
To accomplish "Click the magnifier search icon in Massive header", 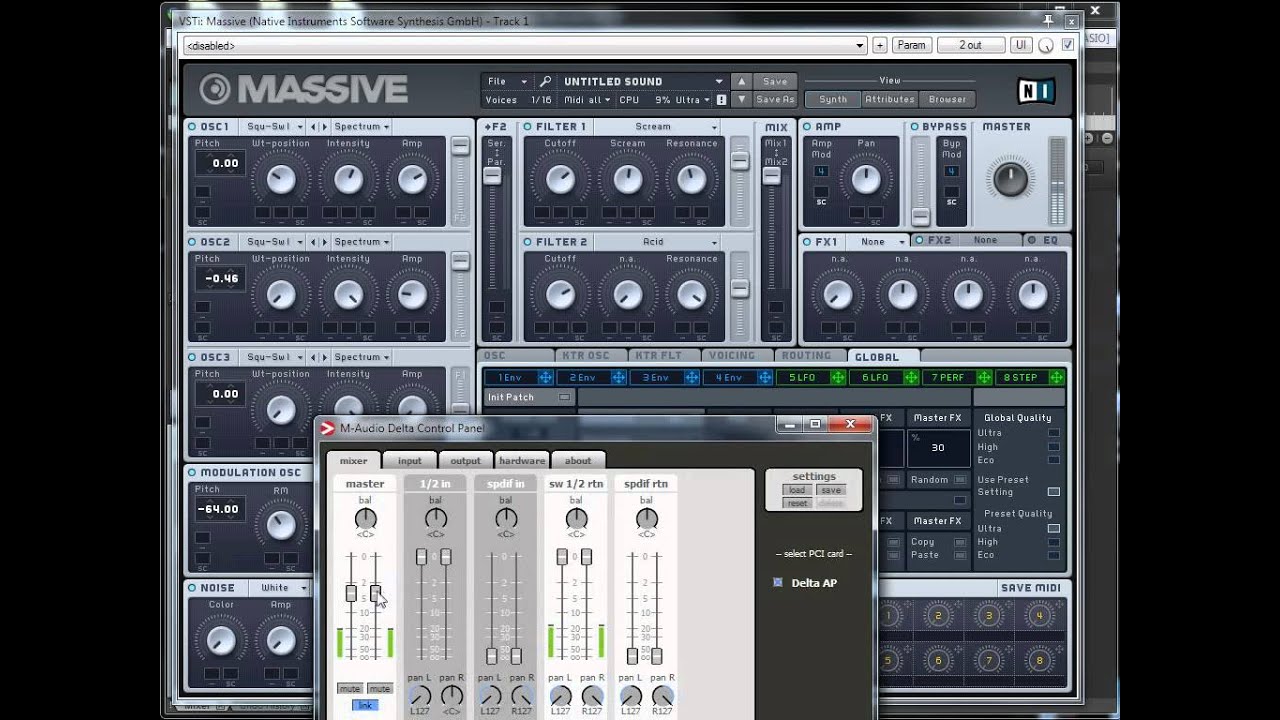I will tap(545, 81).
